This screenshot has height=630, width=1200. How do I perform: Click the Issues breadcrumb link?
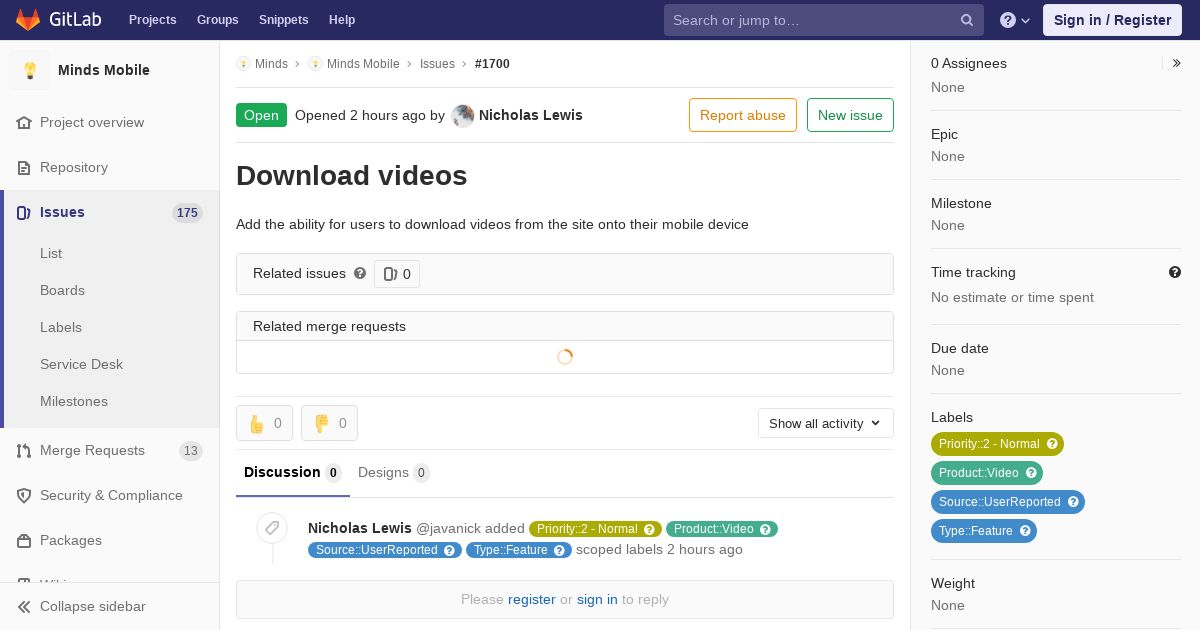point(437,63)
